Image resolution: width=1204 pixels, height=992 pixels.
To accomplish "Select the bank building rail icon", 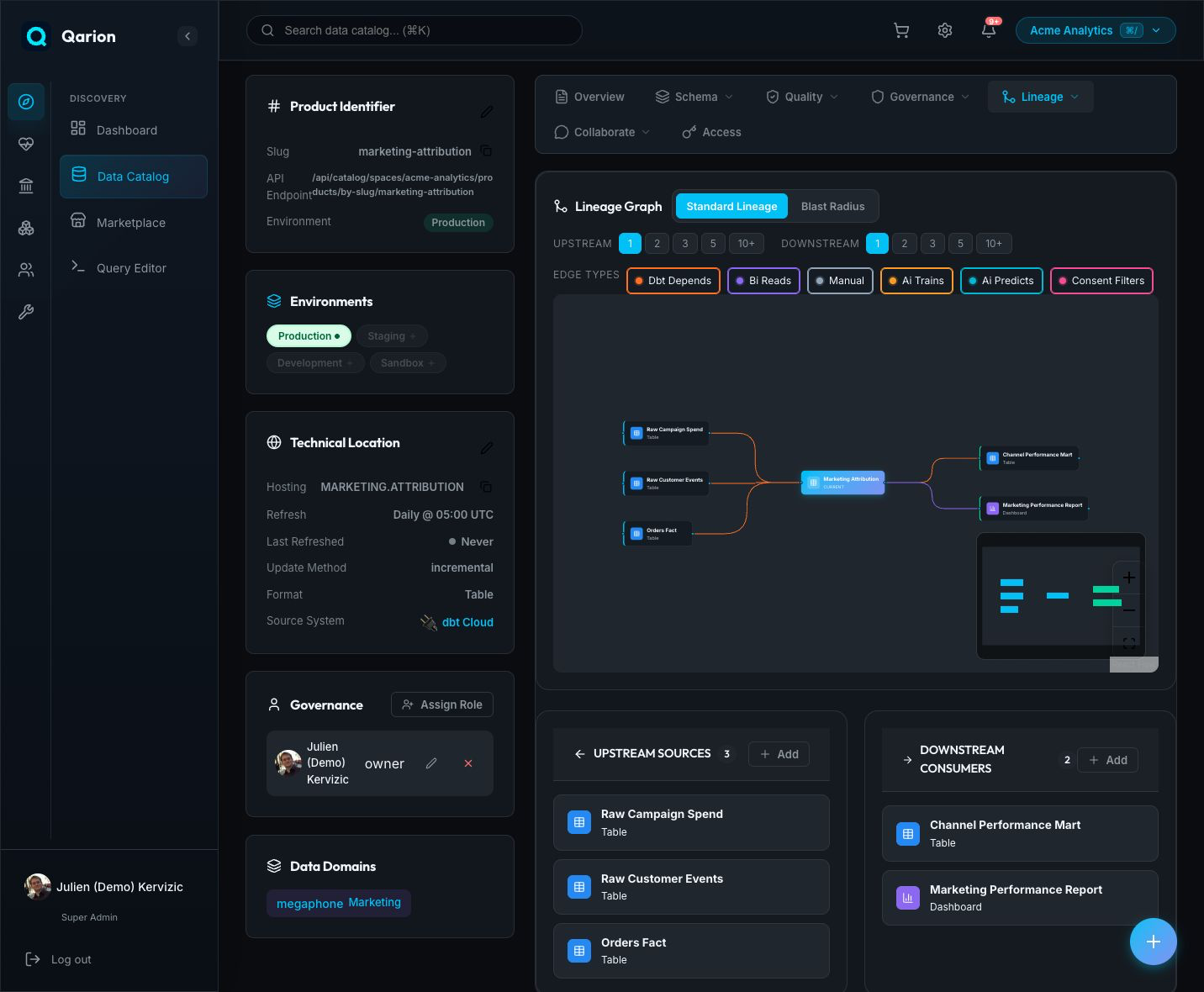I will coord(26,186).
